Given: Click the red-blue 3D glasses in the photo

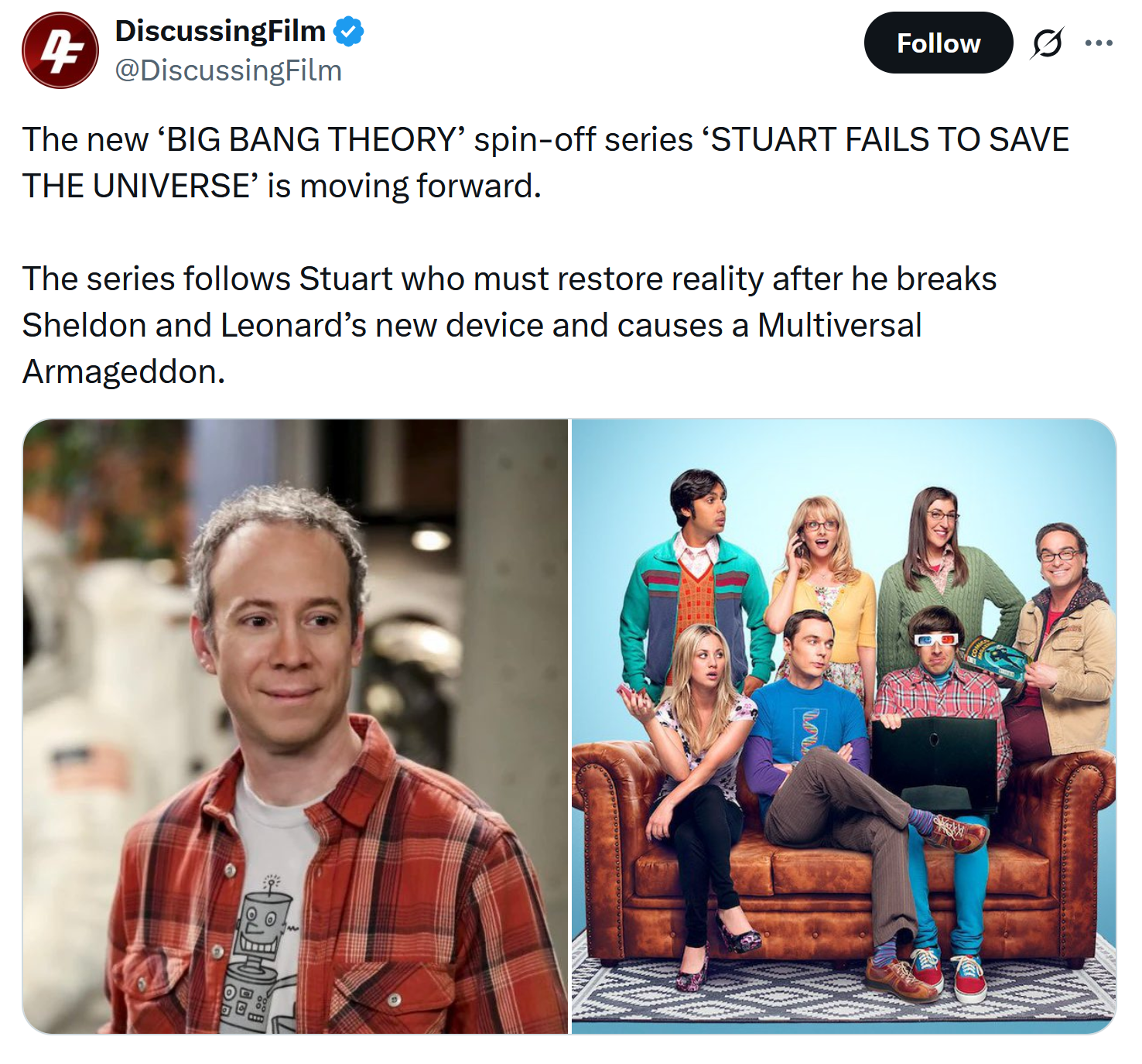Looking at the screenshot, I should 935,640.
